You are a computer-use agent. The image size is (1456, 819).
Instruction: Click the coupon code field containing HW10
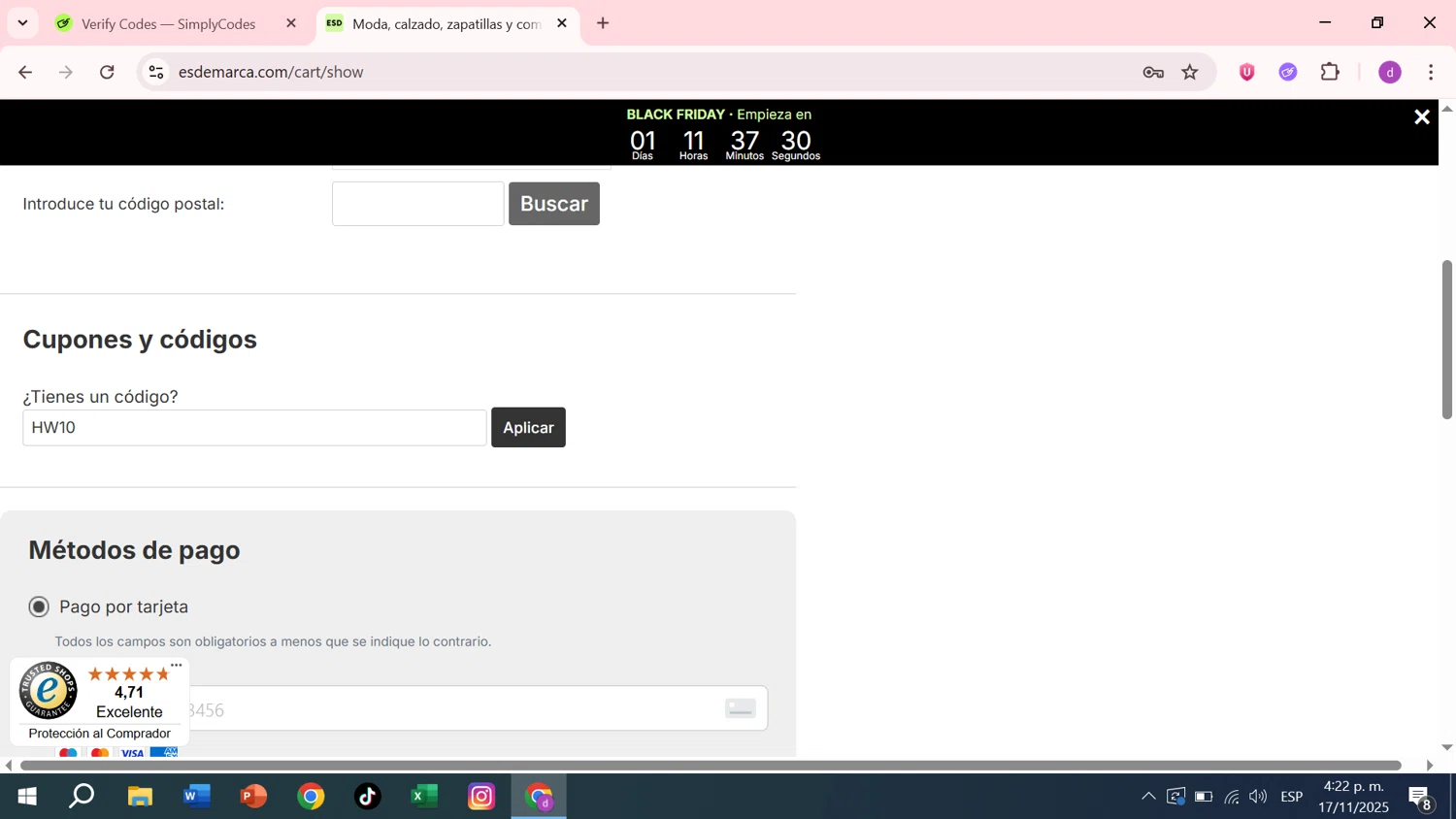point(254,428)
